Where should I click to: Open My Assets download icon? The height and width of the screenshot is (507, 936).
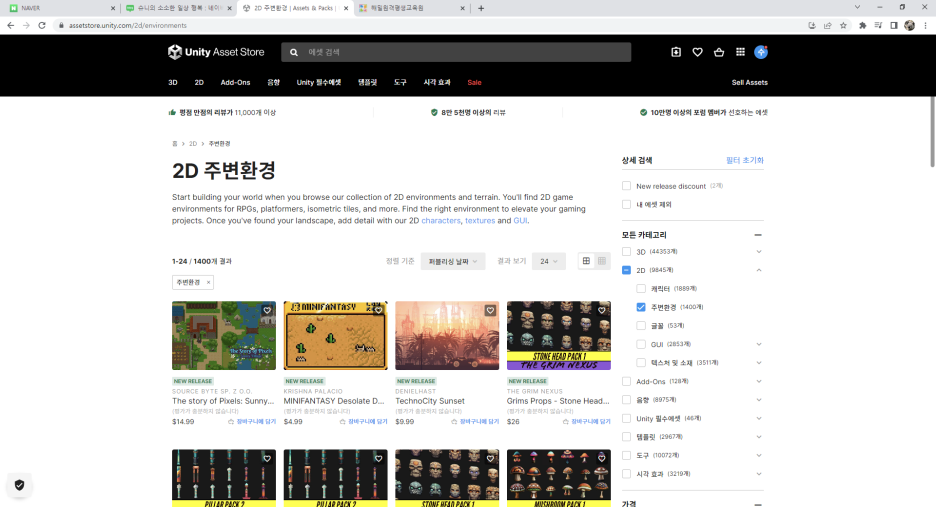pyautogui.click(x=676, y=52)
